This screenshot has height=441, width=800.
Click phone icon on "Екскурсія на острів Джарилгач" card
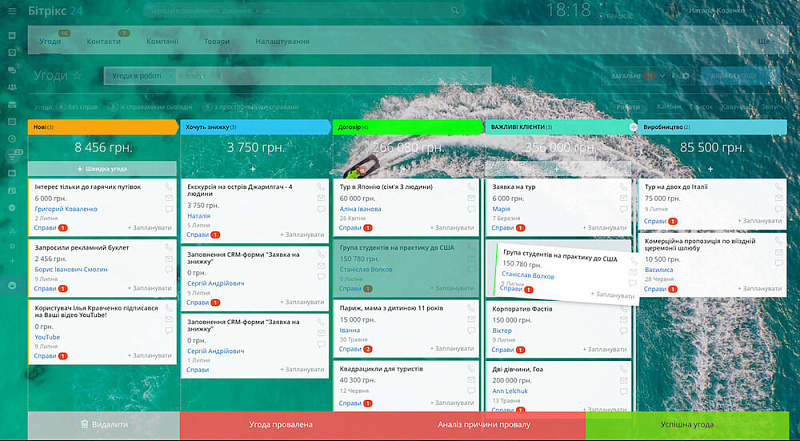point(319,187)
